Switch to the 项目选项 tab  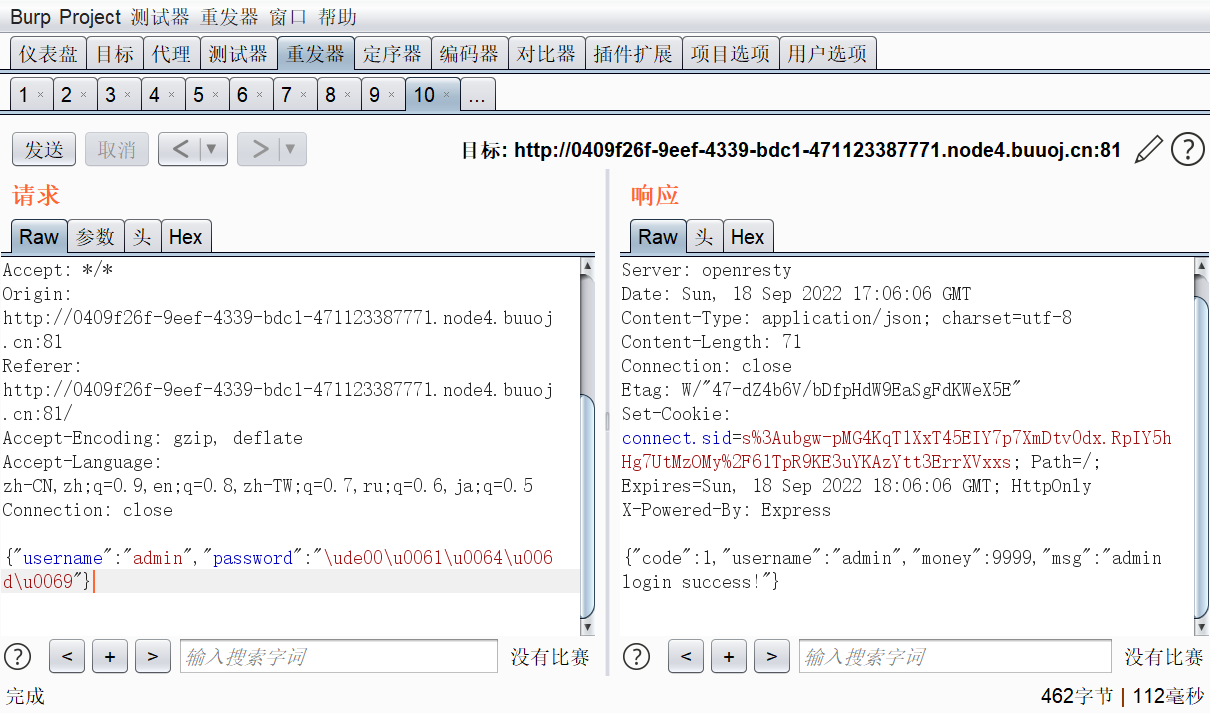[x=730, y=54]
